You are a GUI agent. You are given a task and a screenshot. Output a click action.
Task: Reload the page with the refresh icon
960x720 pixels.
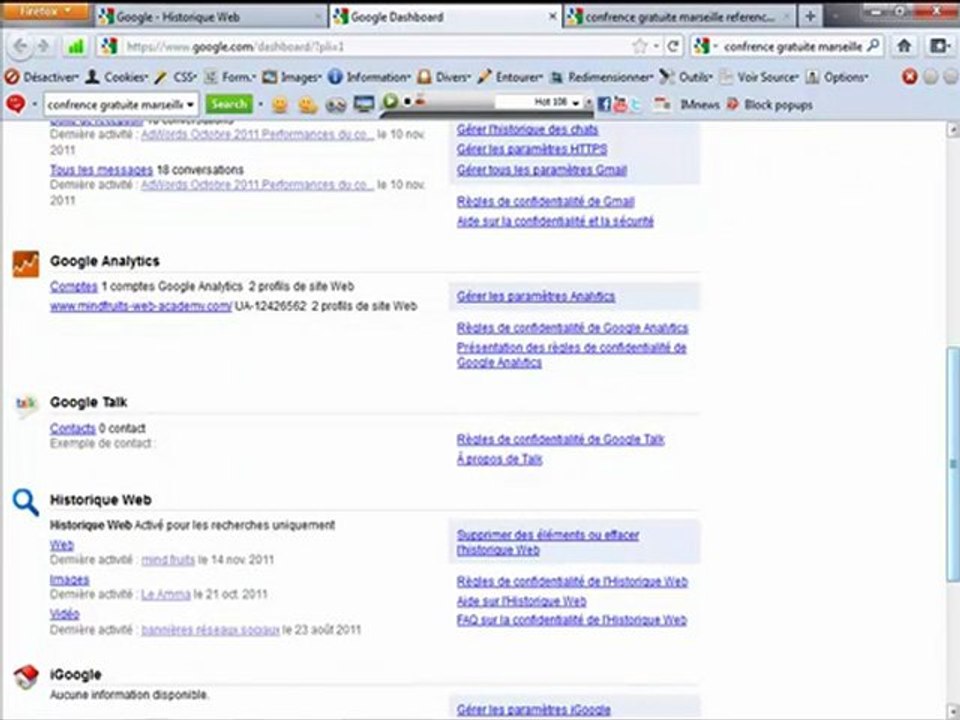[673, 47]
